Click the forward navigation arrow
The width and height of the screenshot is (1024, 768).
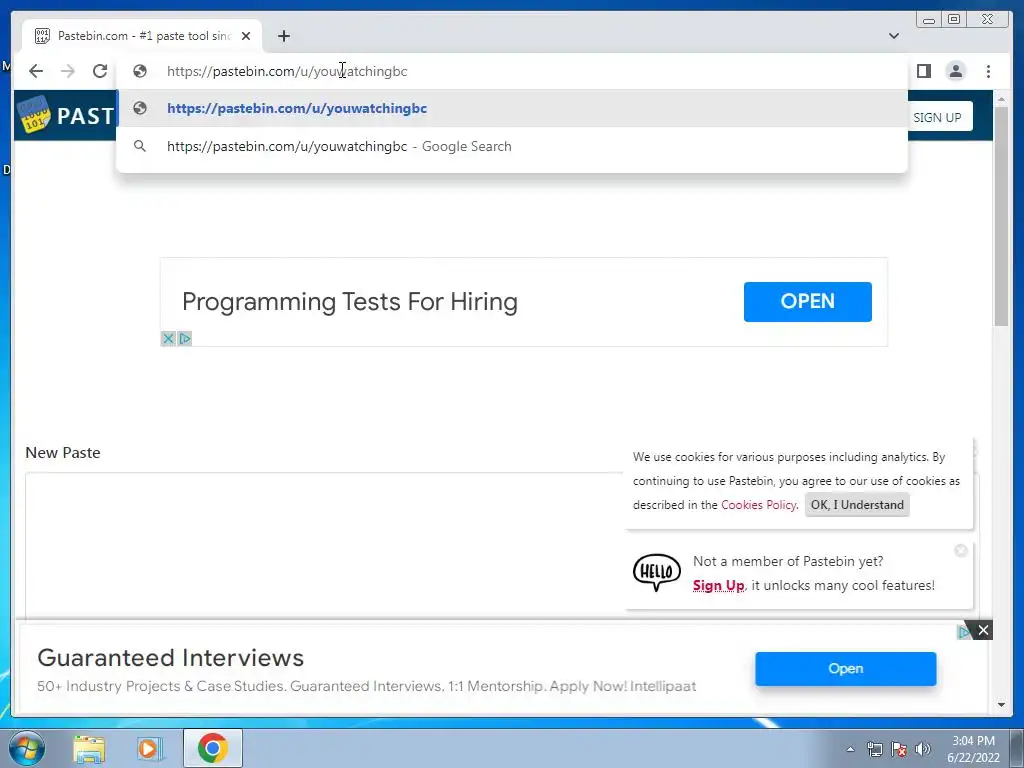pyautogui.click(x=68, y=71)
